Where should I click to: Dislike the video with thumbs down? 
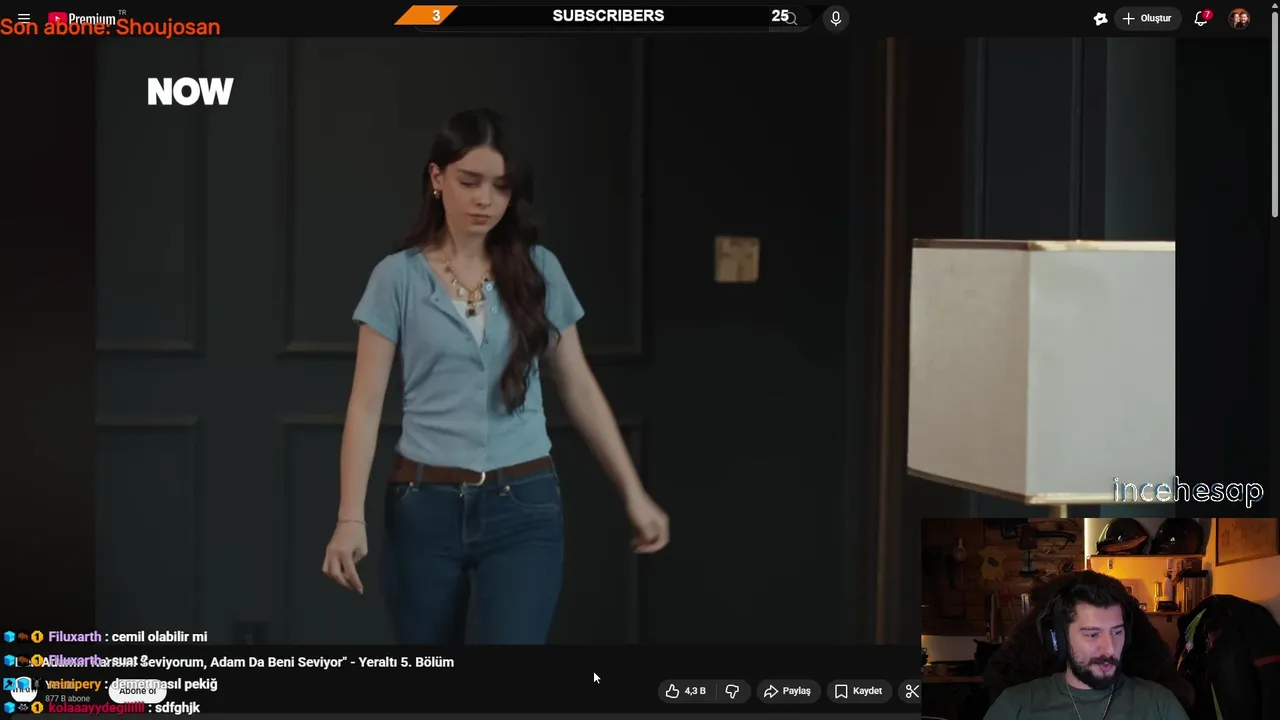pos(732,691)
